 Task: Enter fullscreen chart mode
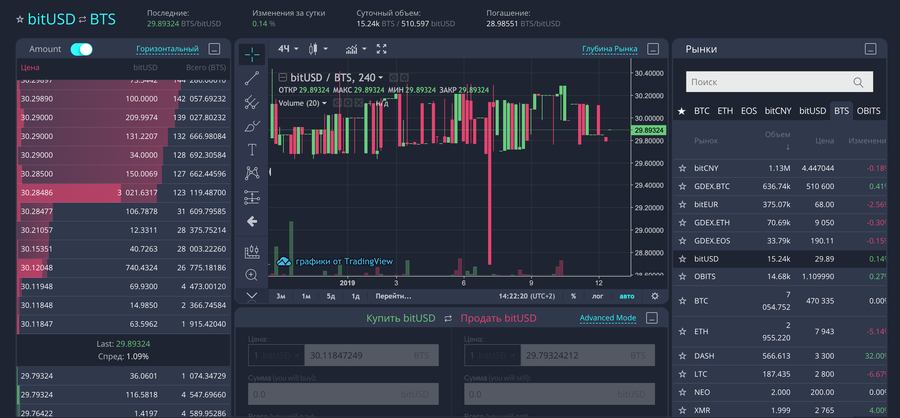381,48
